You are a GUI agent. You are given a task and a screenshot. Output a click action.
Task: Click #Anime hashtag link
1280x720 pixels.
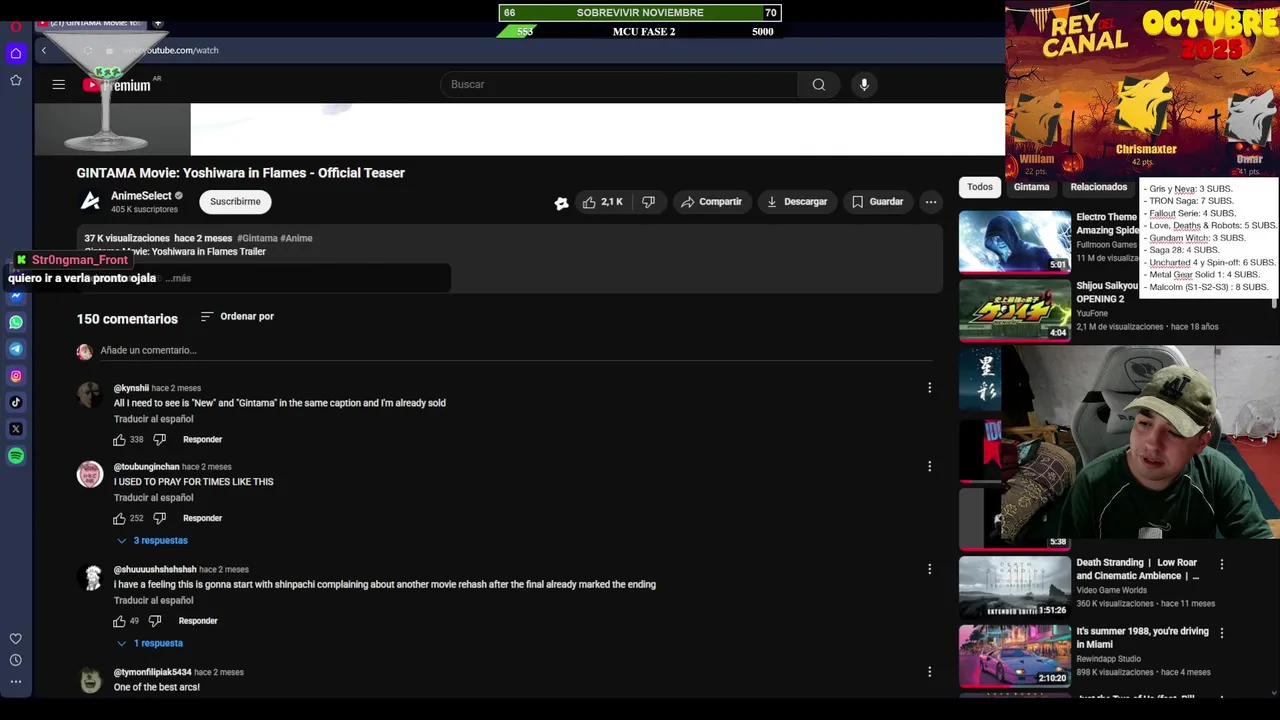296,239
